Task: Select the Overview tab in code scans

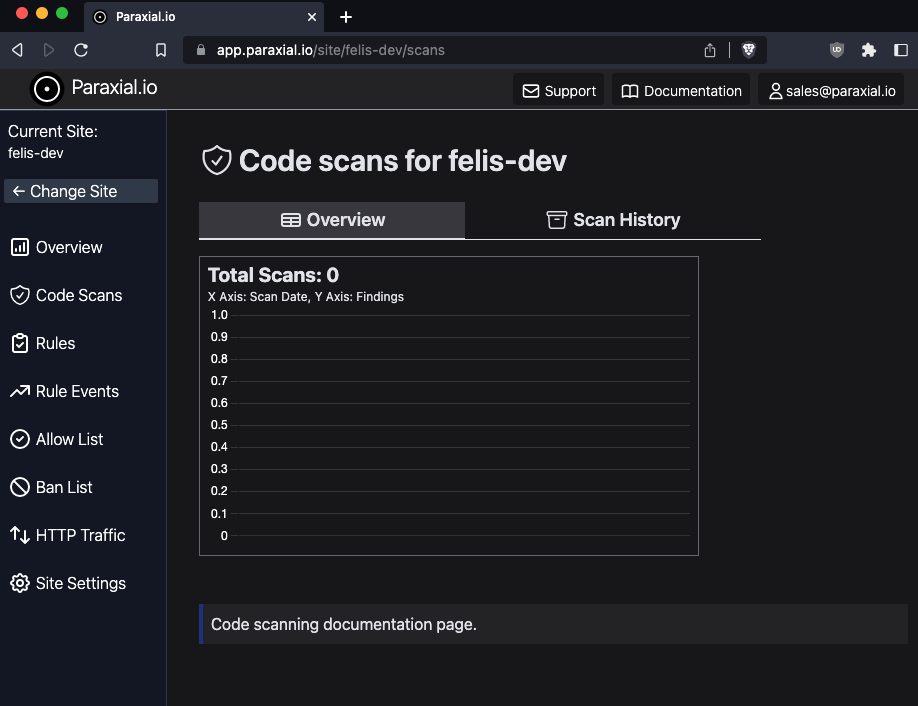Action: click(332, 220)
